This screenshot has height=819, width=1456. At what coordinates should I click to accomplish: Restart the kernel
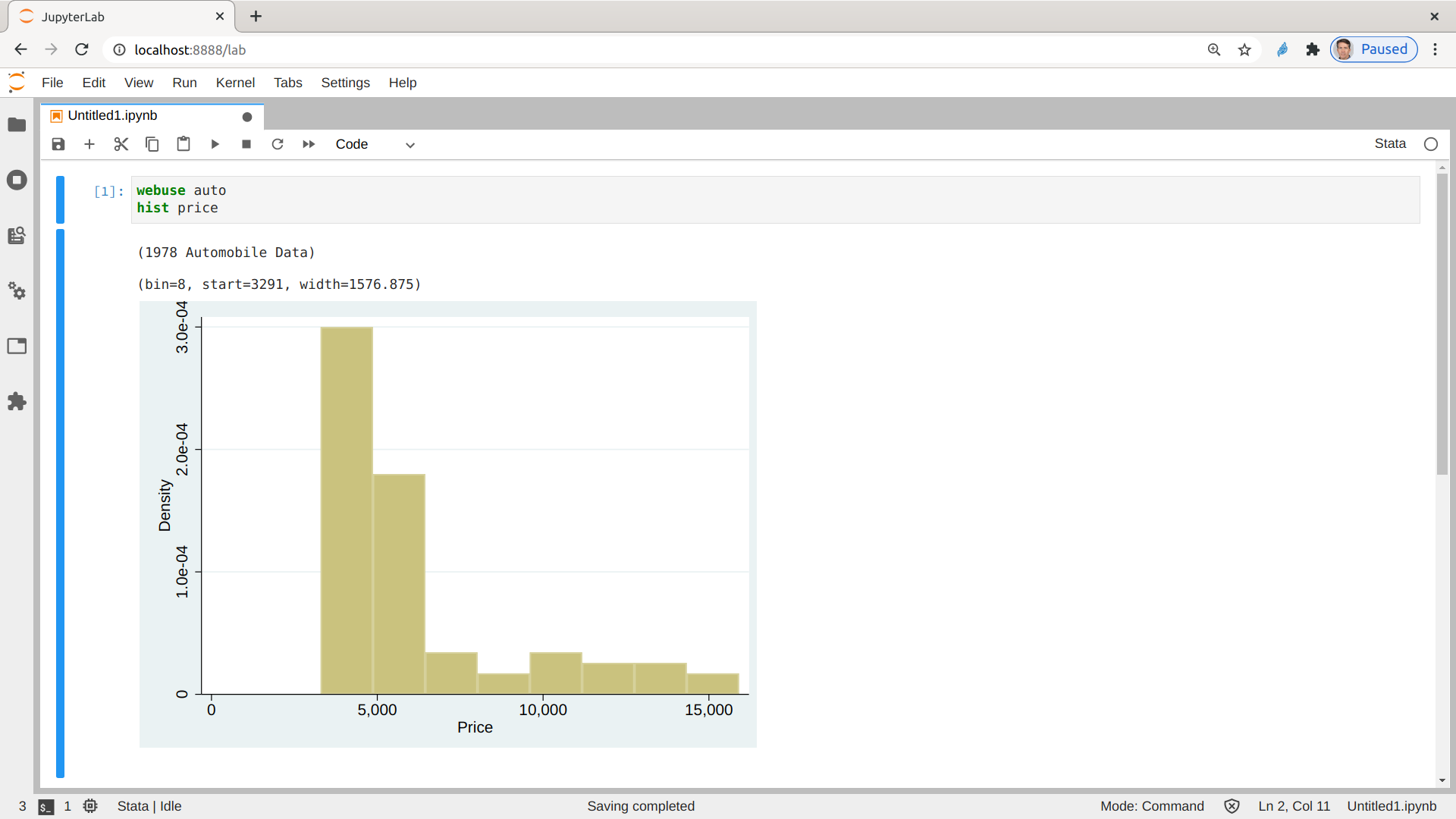click(x=278, y=144)
